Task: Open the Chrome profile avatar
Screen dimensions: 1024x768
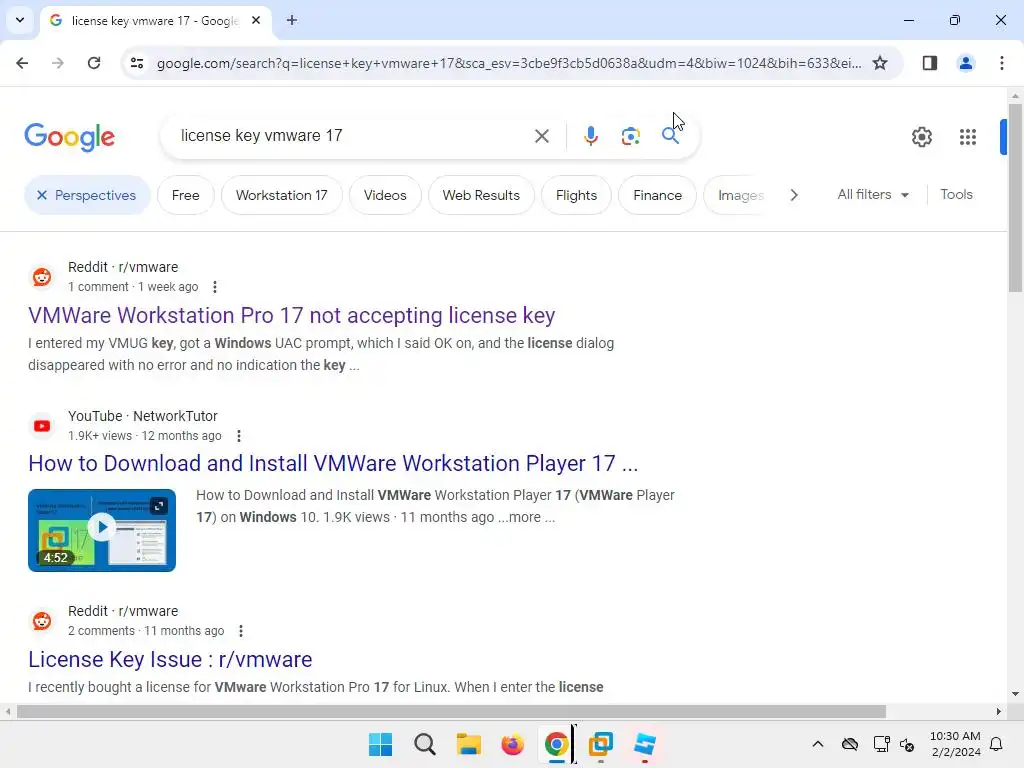Action: pos(965,63)
